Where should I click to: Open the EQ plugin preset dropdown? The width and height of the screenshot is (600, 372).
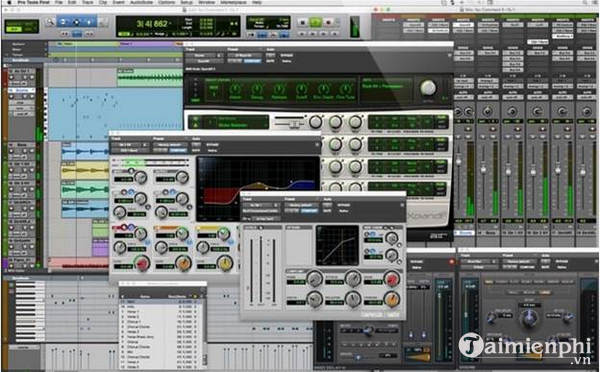[170, 145]
